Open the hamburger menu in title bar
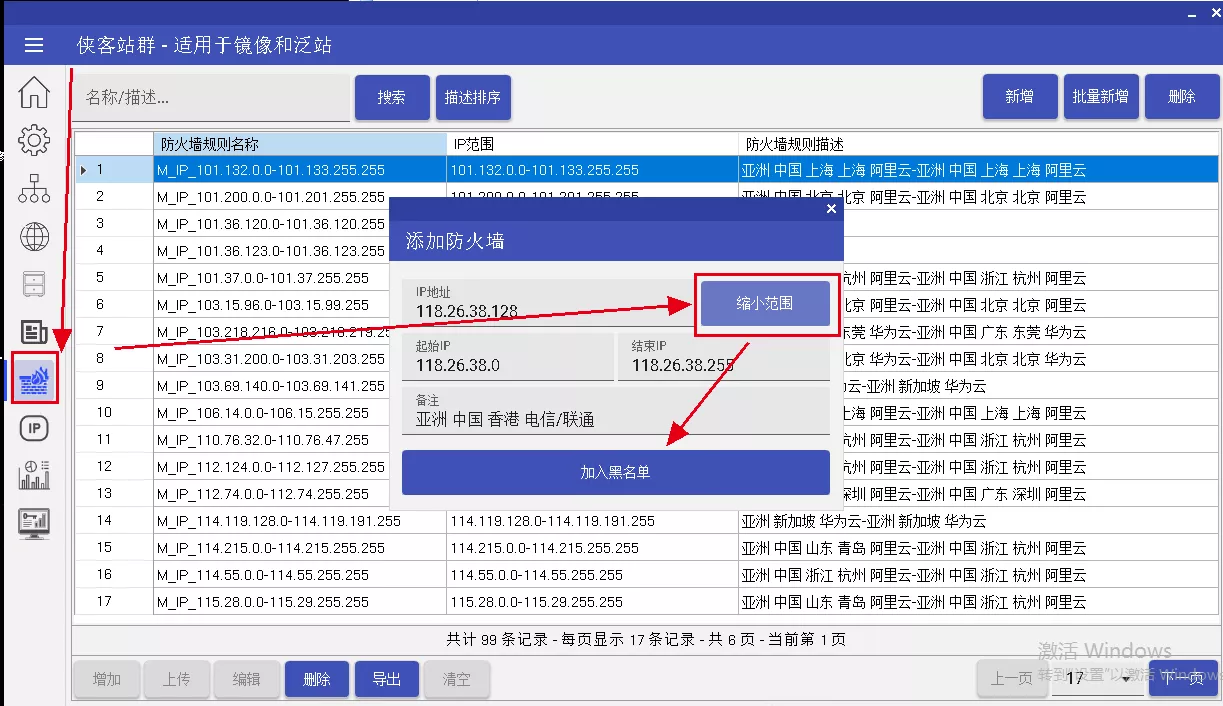Screen dimensions: 1223x706 (34, 45)
